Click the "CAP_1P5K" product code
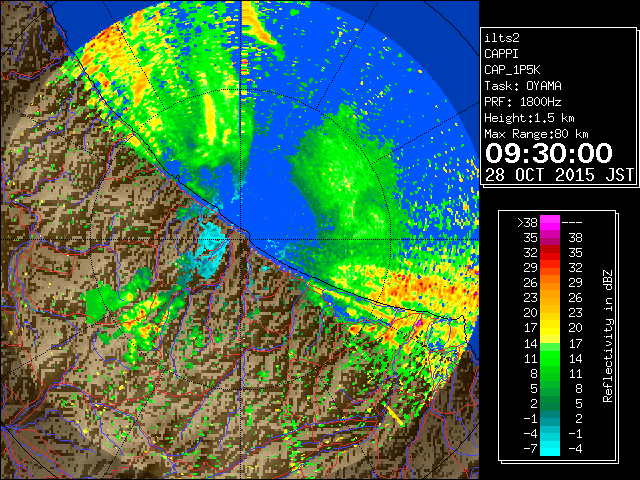Screen dimensions: 640x480 click(512, 70)
